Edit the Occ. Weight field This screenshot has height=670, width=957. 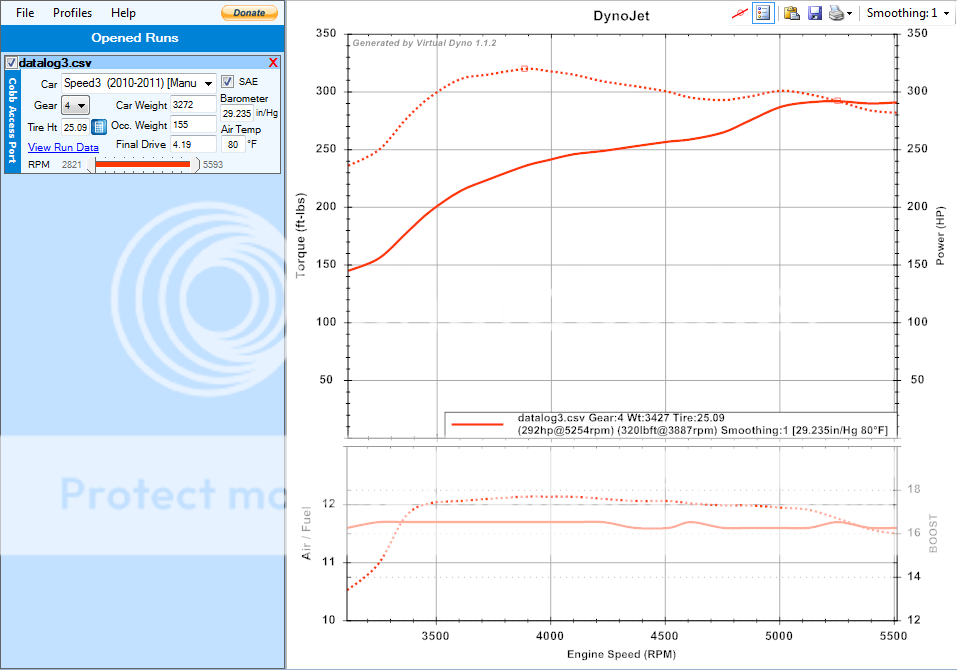coord(193,124)
